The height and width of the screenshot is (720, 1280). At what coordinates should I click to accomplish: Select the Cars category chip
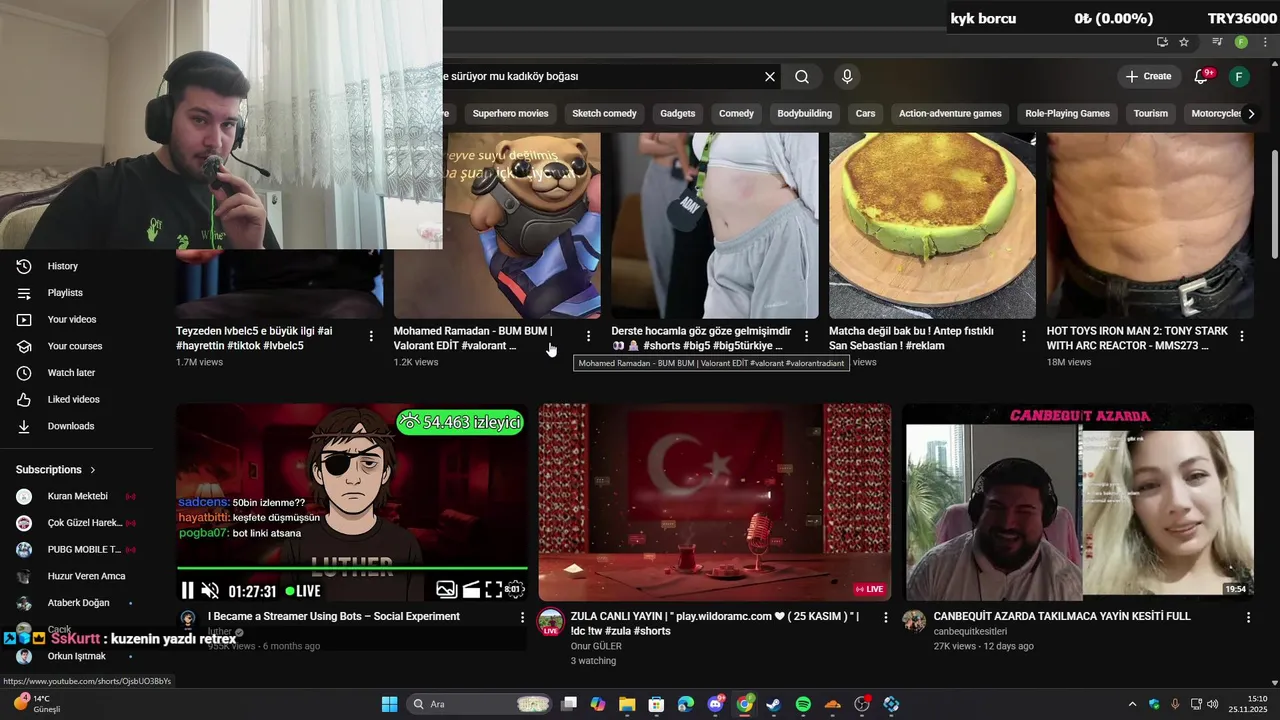[x=865, y=114]
